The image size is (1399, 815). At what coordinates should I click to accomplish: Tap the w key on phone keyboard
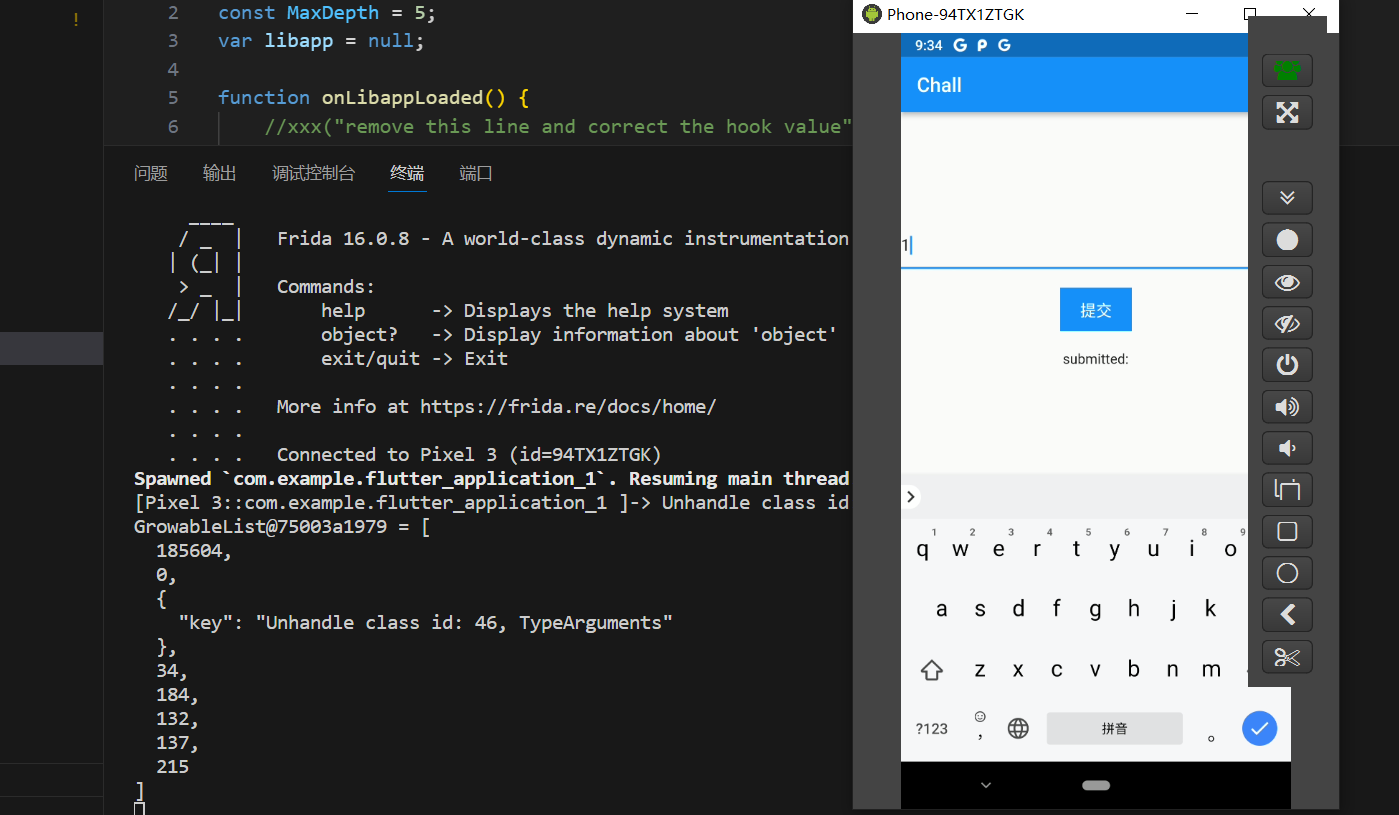961,549
